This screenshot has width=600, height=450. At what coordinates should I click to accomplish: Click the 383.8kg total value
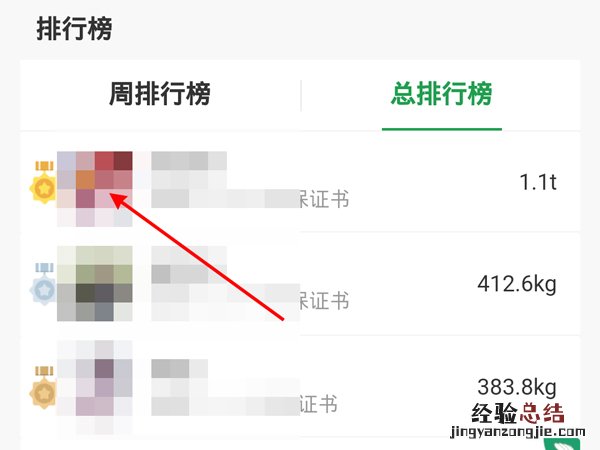coord(517,387)
